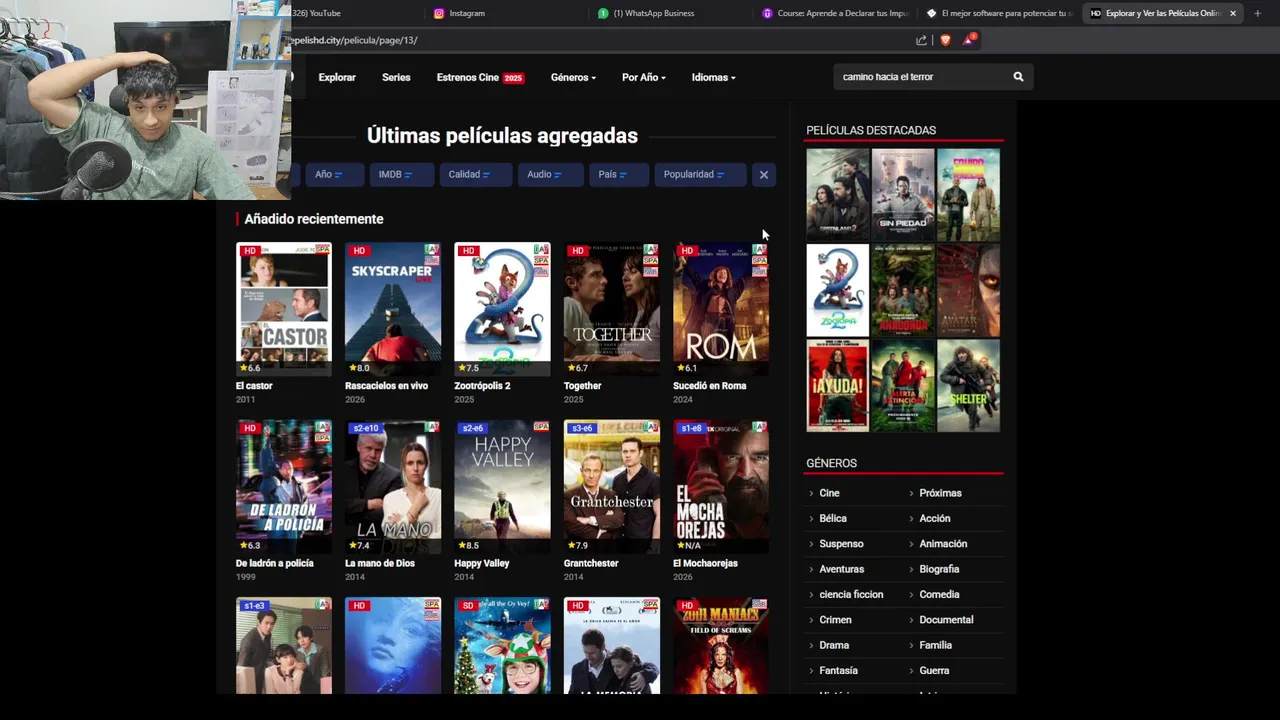Select the Próximas genre link
1280x720 pixels.
[x=940, y=493]
